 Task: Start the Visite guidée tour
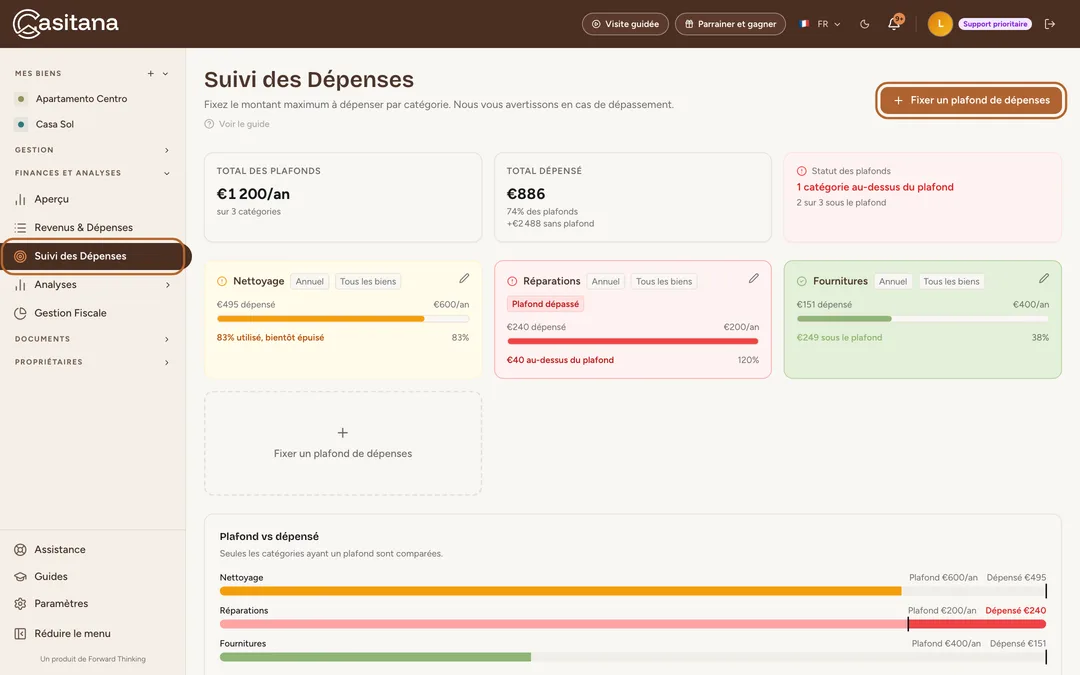[x=625, y=24]
